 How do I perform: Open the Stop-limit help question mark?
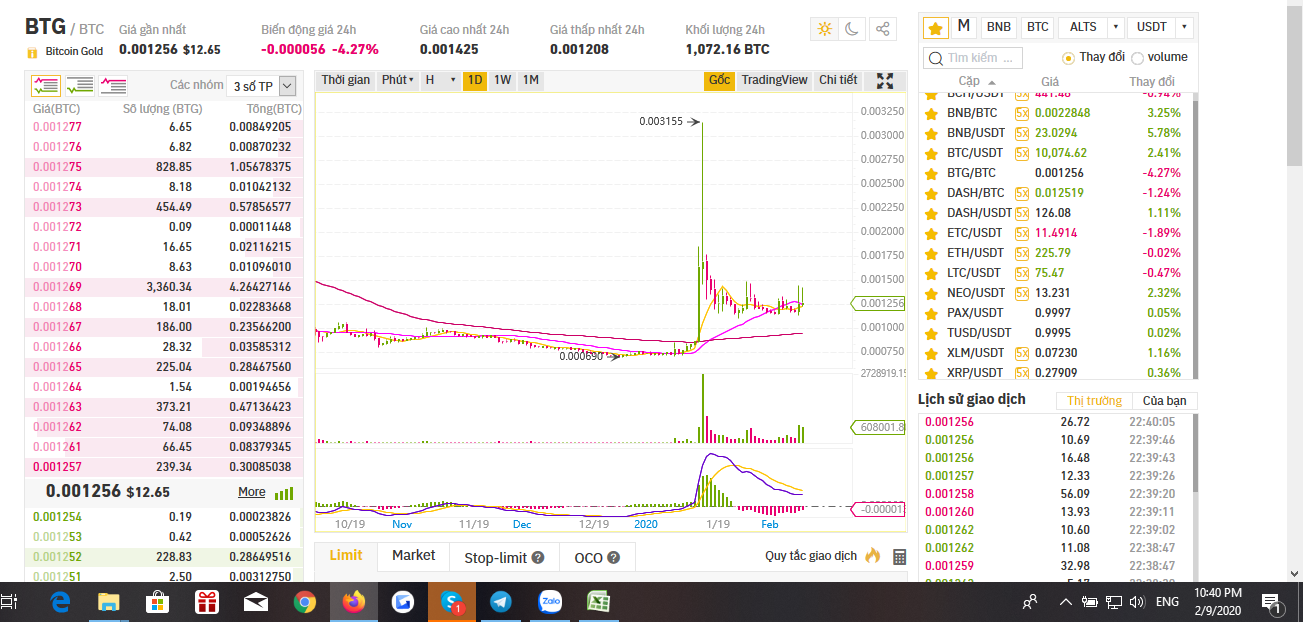[x=538, y=558]
